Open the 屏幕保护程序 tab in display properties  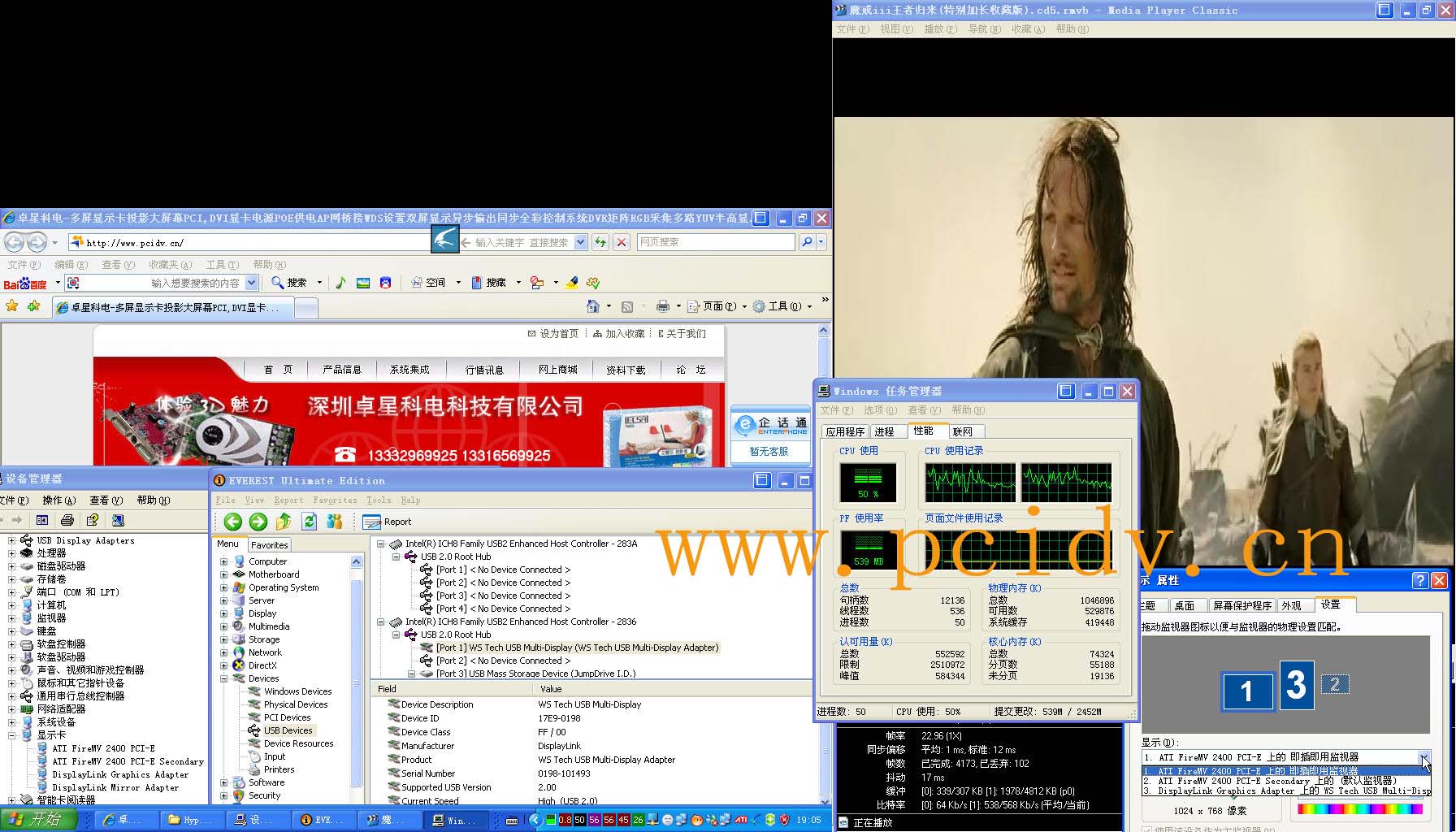click(1242, 605)
